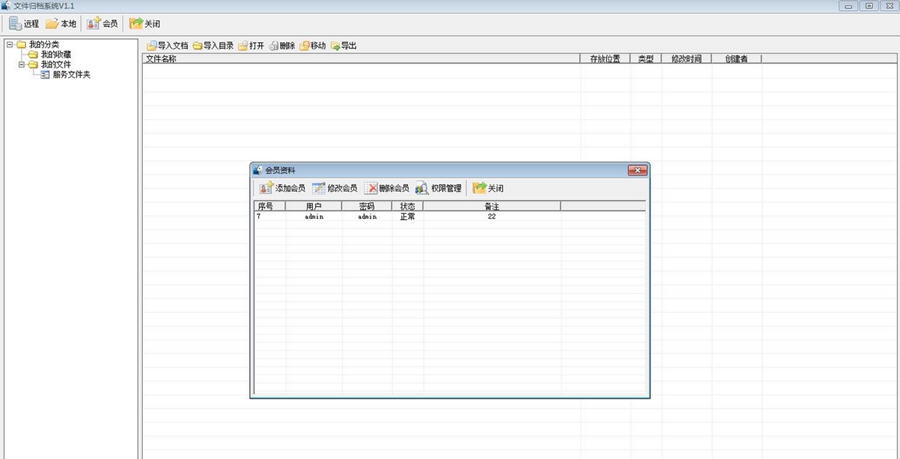Click 移动 move file button

(313, 45)
